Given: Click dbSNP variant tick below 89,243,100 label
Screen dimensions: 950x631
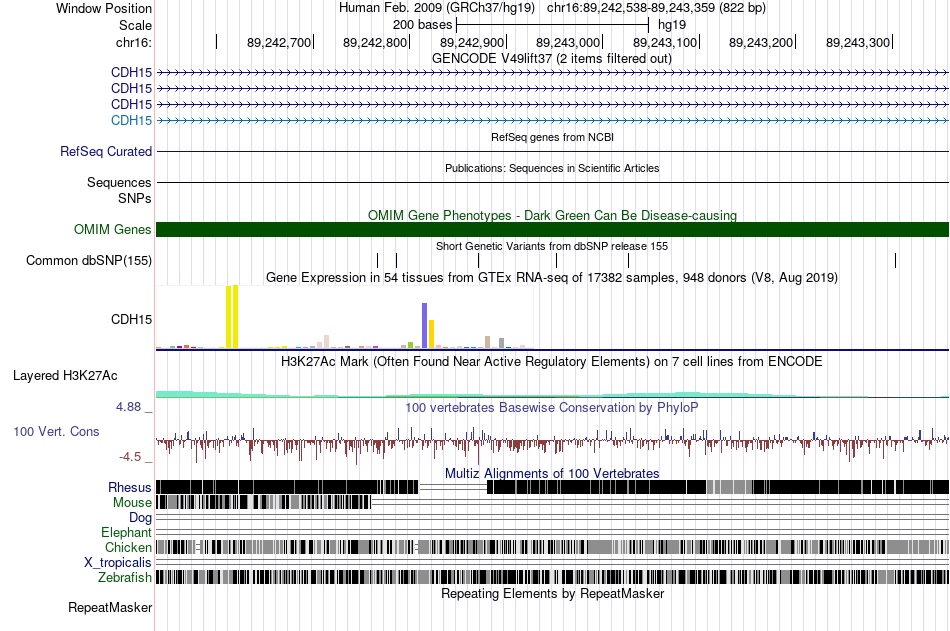Looking at the screenshot, I should tap(628, 261).
